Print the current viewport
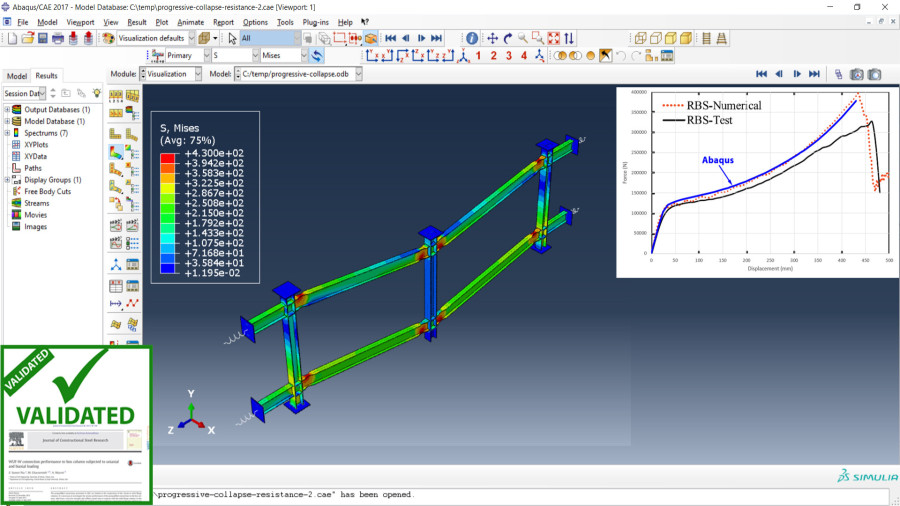 click(x=58, y=38)
